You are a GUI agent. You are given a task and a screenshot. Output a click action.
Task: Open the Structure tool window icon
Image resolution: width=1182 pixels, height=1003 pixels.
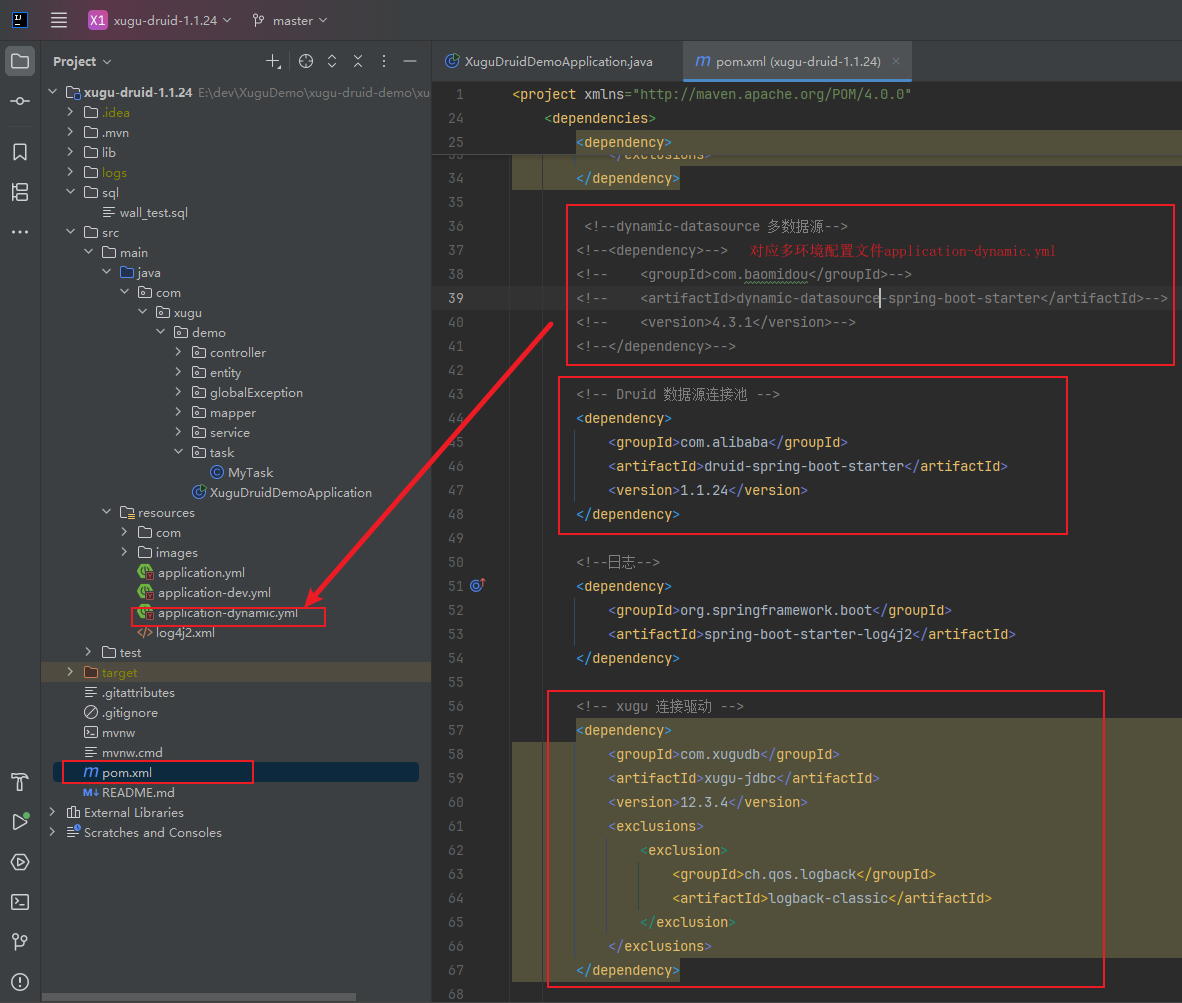coord(20,192)
